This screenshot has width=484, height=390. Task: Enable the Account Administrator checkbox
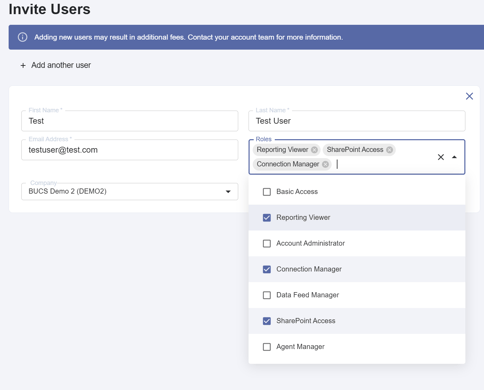tap(267, 243)
